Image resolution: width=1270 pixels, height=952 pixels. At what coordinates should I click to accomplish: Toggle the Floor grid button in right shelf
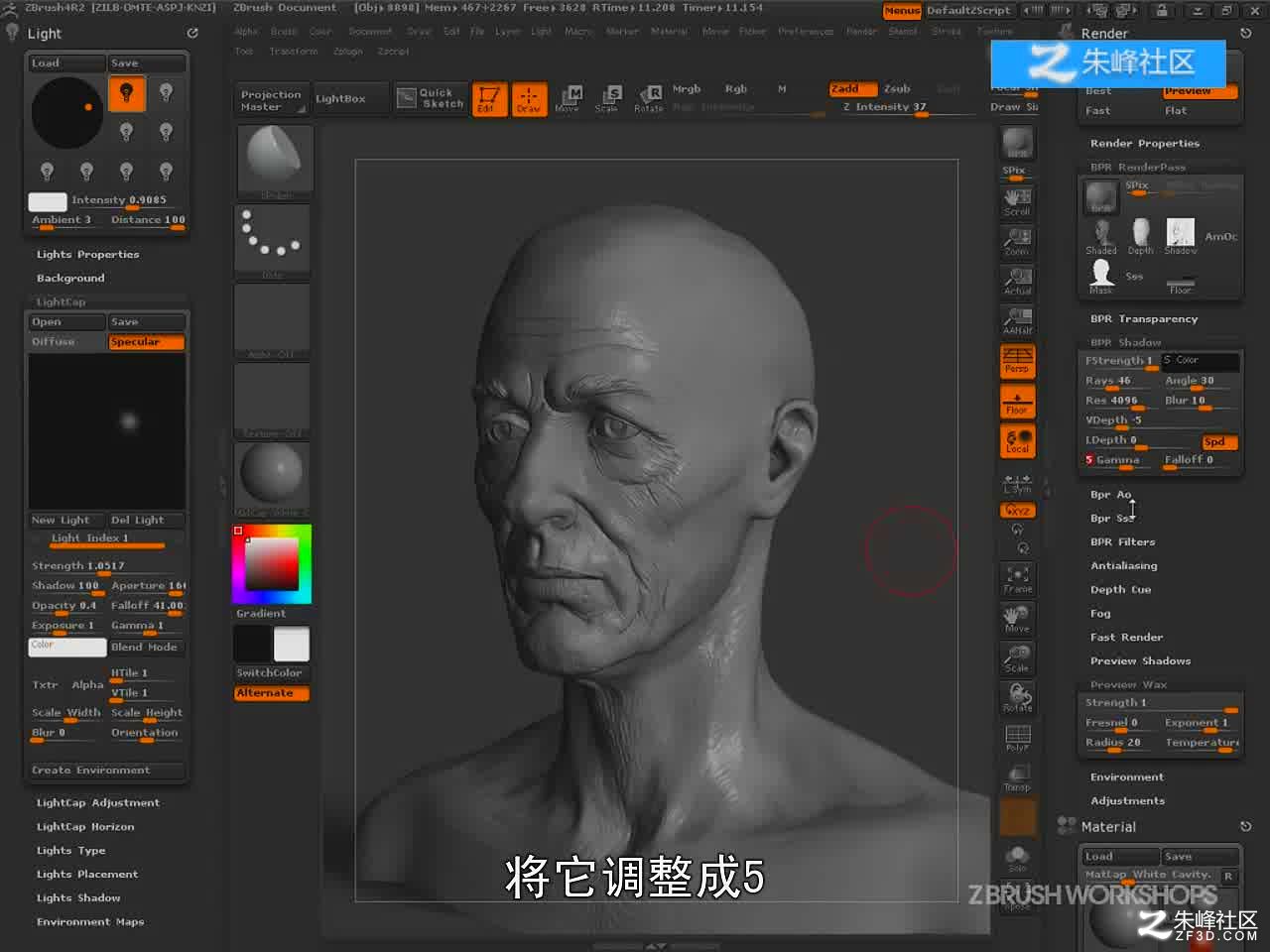1017,402
